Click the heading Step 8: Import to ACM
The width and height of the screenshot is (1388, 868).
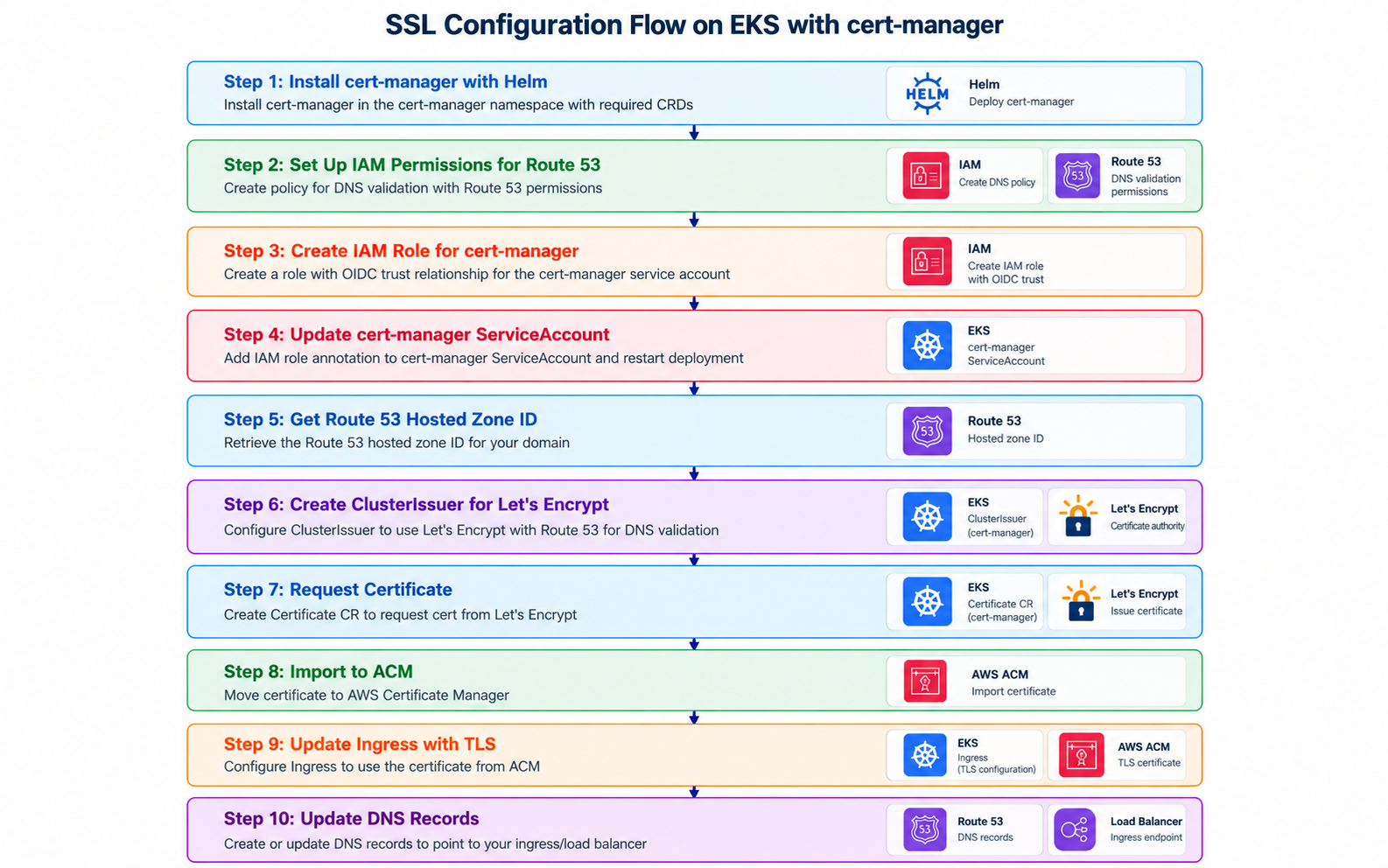coord(319,672)
